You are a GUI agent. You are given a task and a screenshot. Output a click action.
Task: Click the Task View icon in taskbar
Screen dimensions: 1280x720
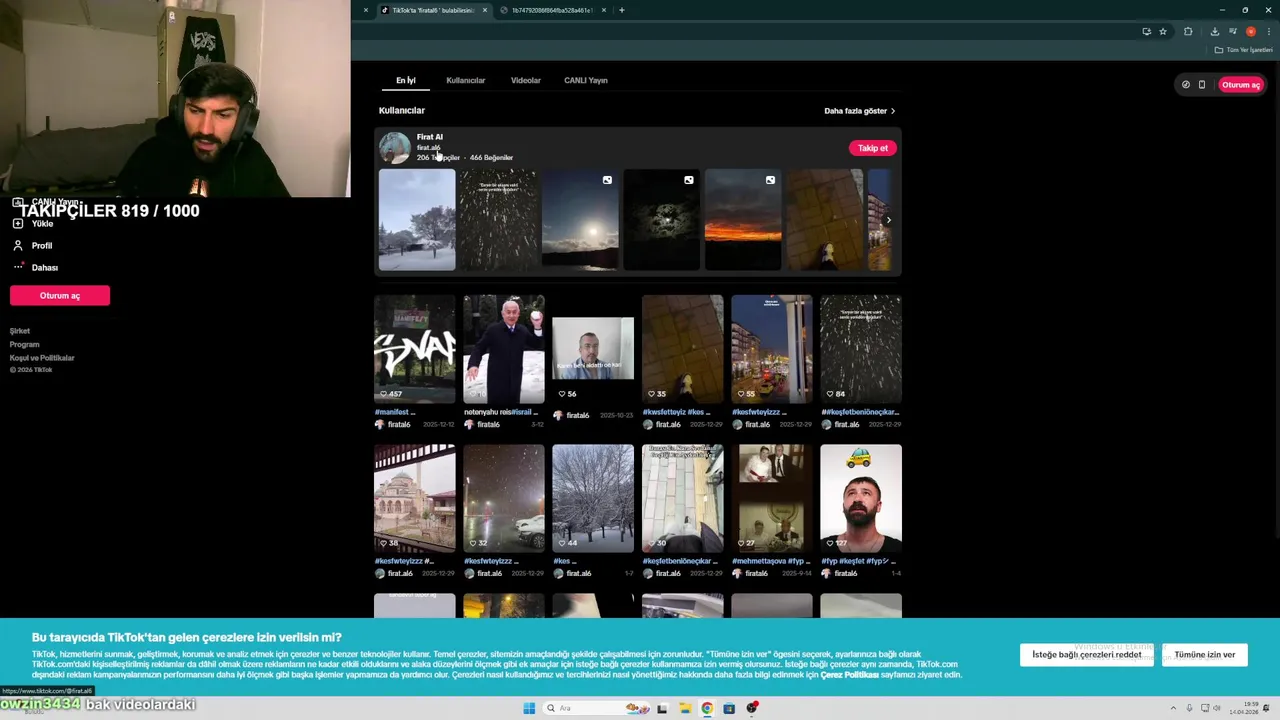point(662,708)
